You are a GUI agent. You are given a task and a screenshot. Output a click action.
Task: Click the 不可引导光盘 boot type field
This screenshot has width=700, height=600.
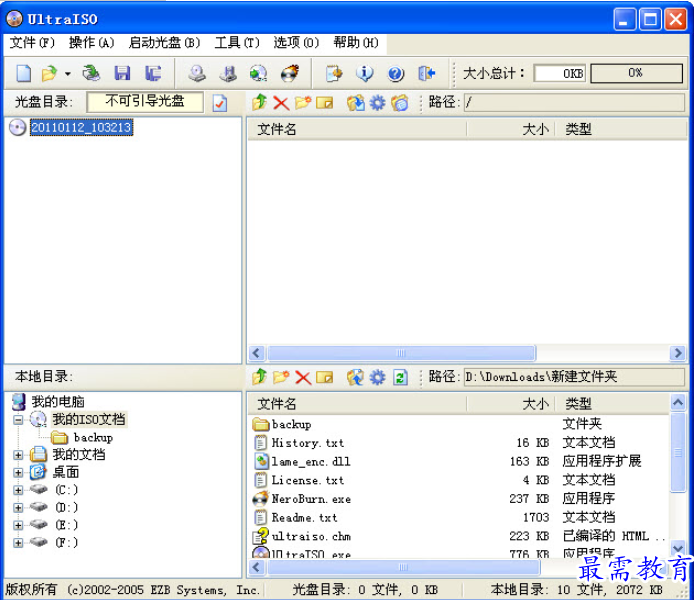click(145, 102)
